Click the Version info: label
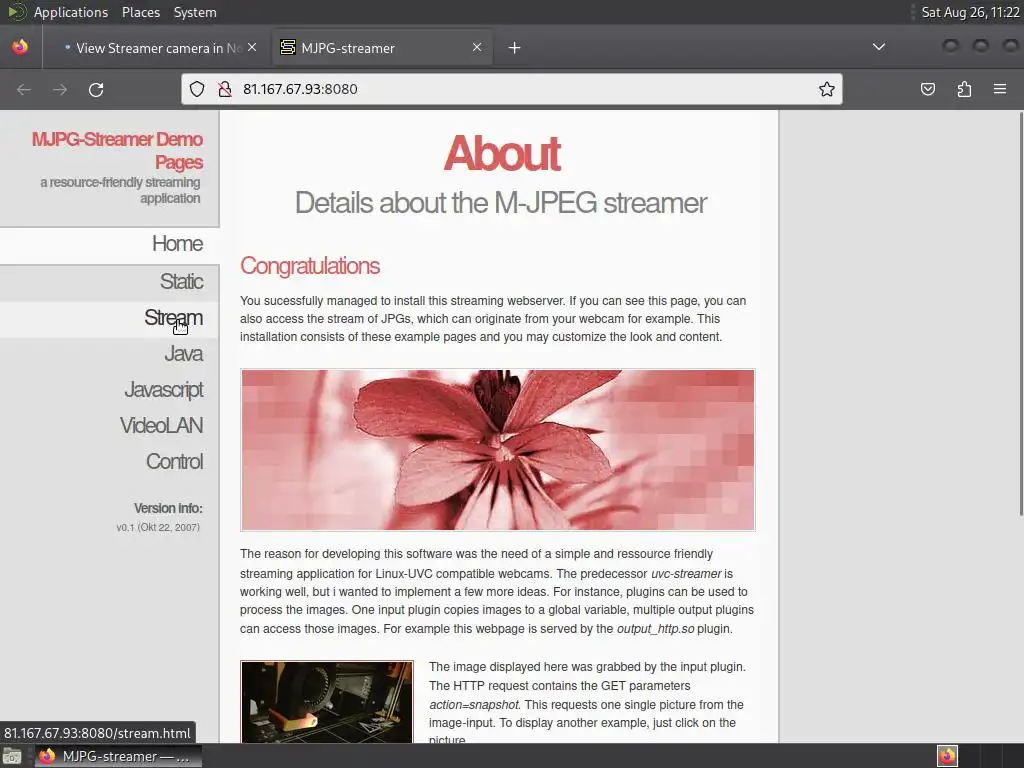The width and height of the screenshot is (1024, 768). click(168, 508)
